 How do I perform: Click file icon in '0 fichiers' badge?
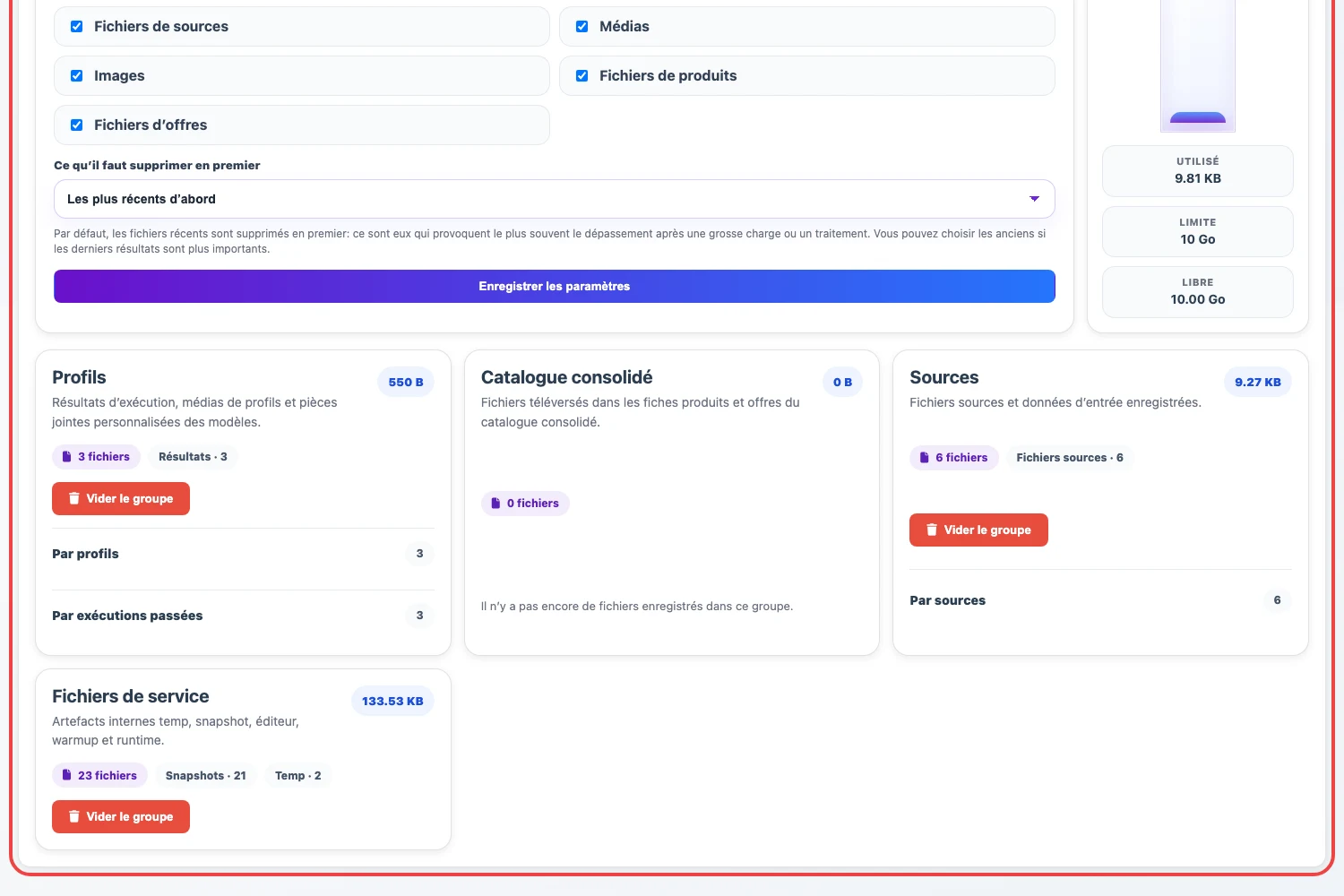tap(495, 504)
